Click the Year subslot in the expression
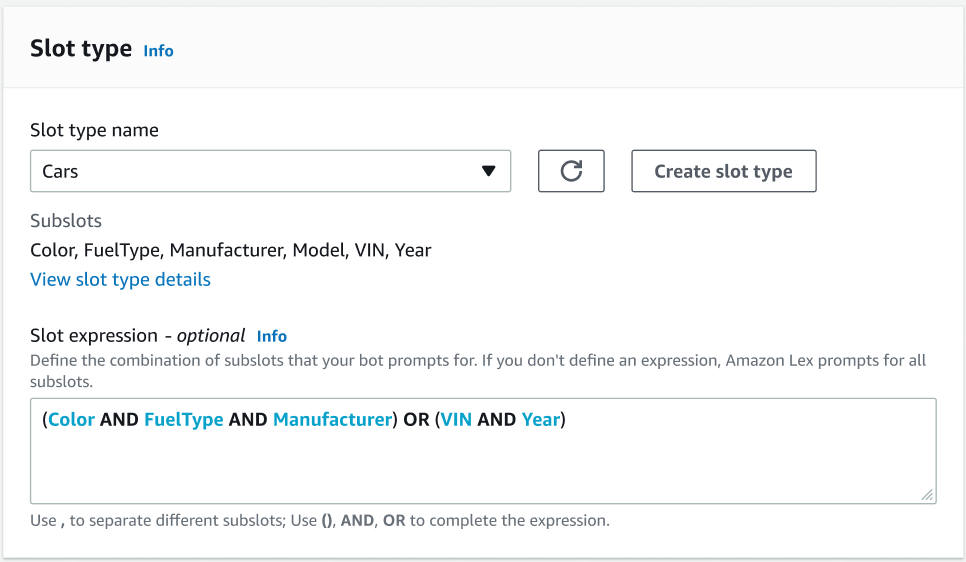 (540, 420)
